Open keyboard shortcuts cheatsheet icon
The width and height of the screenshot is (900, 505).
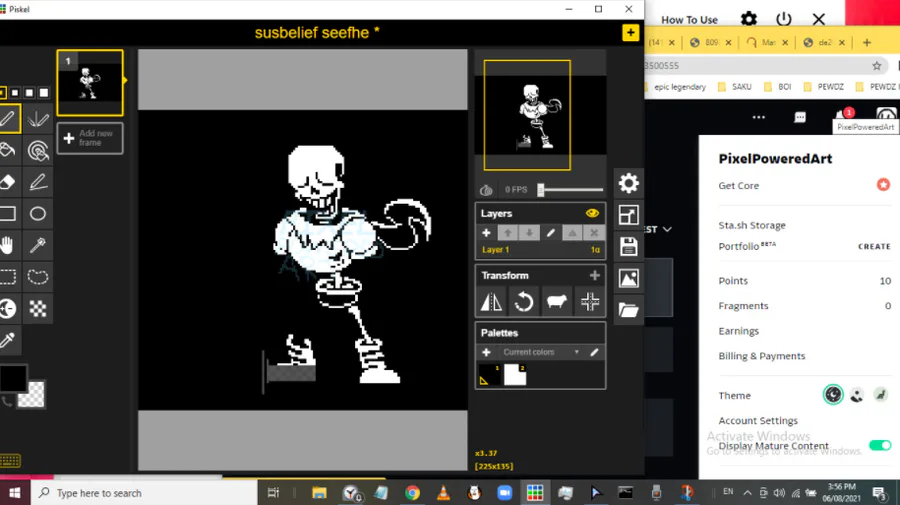(x=10, y=460)
